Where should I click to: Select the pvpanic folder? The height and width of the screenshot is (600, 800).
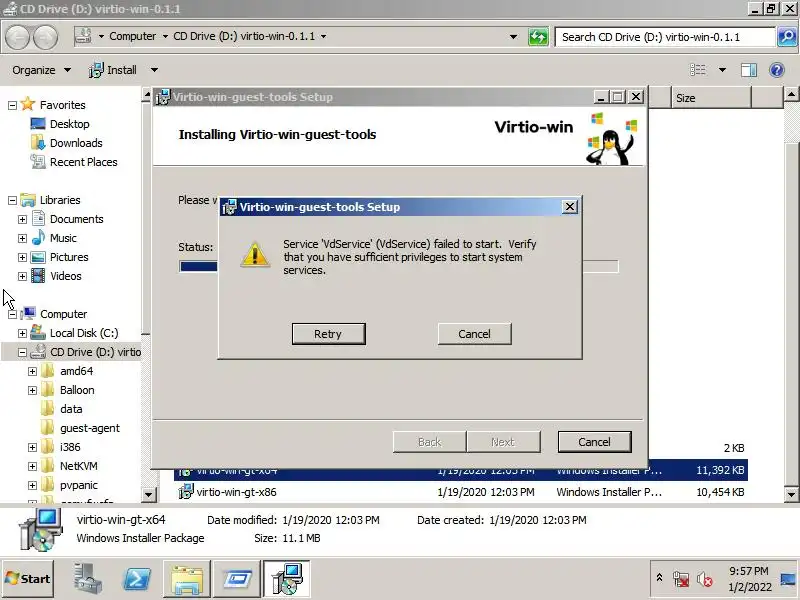79,485
